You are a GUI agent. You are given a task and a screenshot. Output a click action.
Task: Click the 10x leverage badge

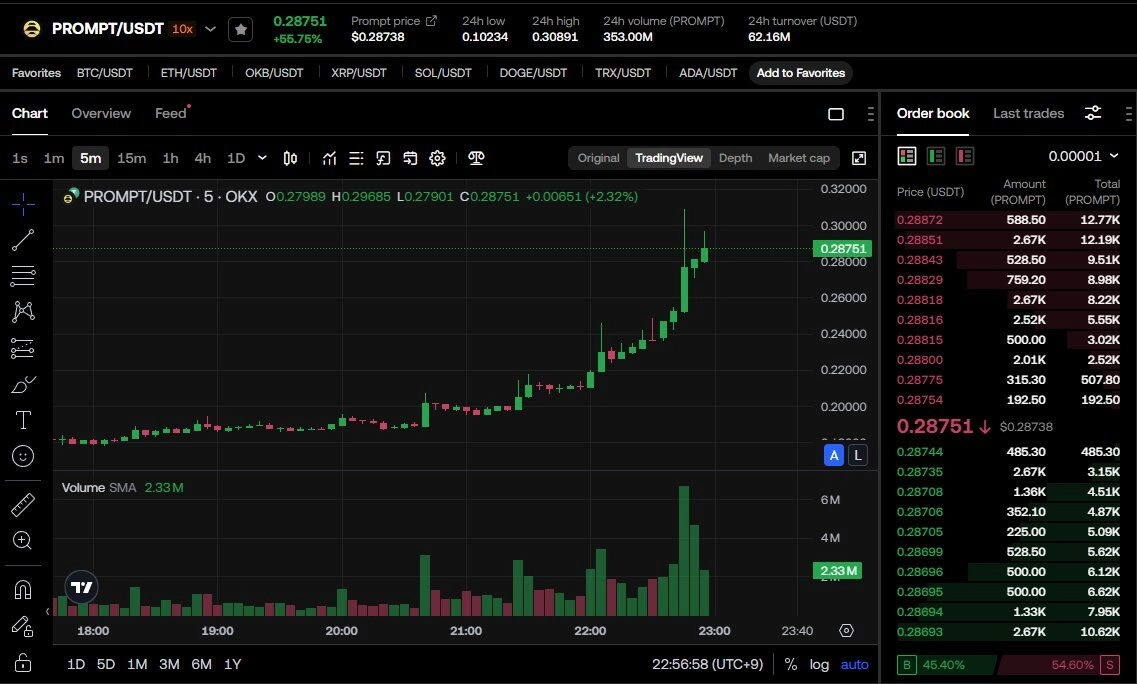click(x=182, y=30)
